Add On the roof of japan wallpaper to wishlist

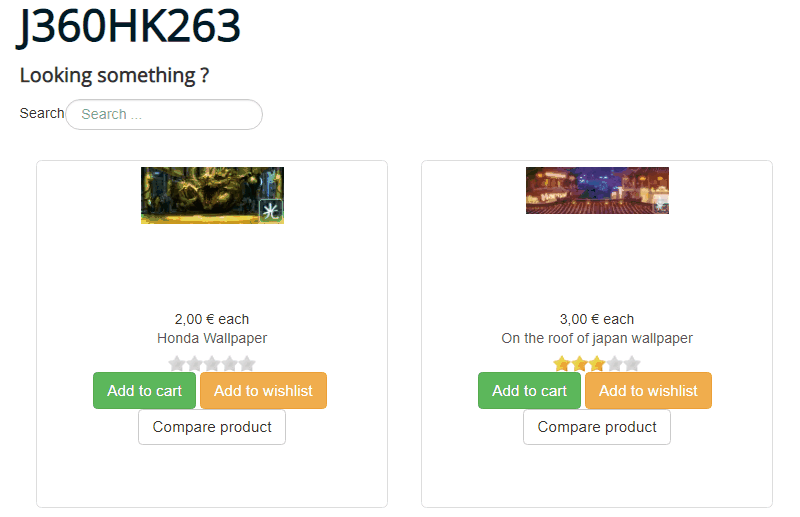(648, 390)
